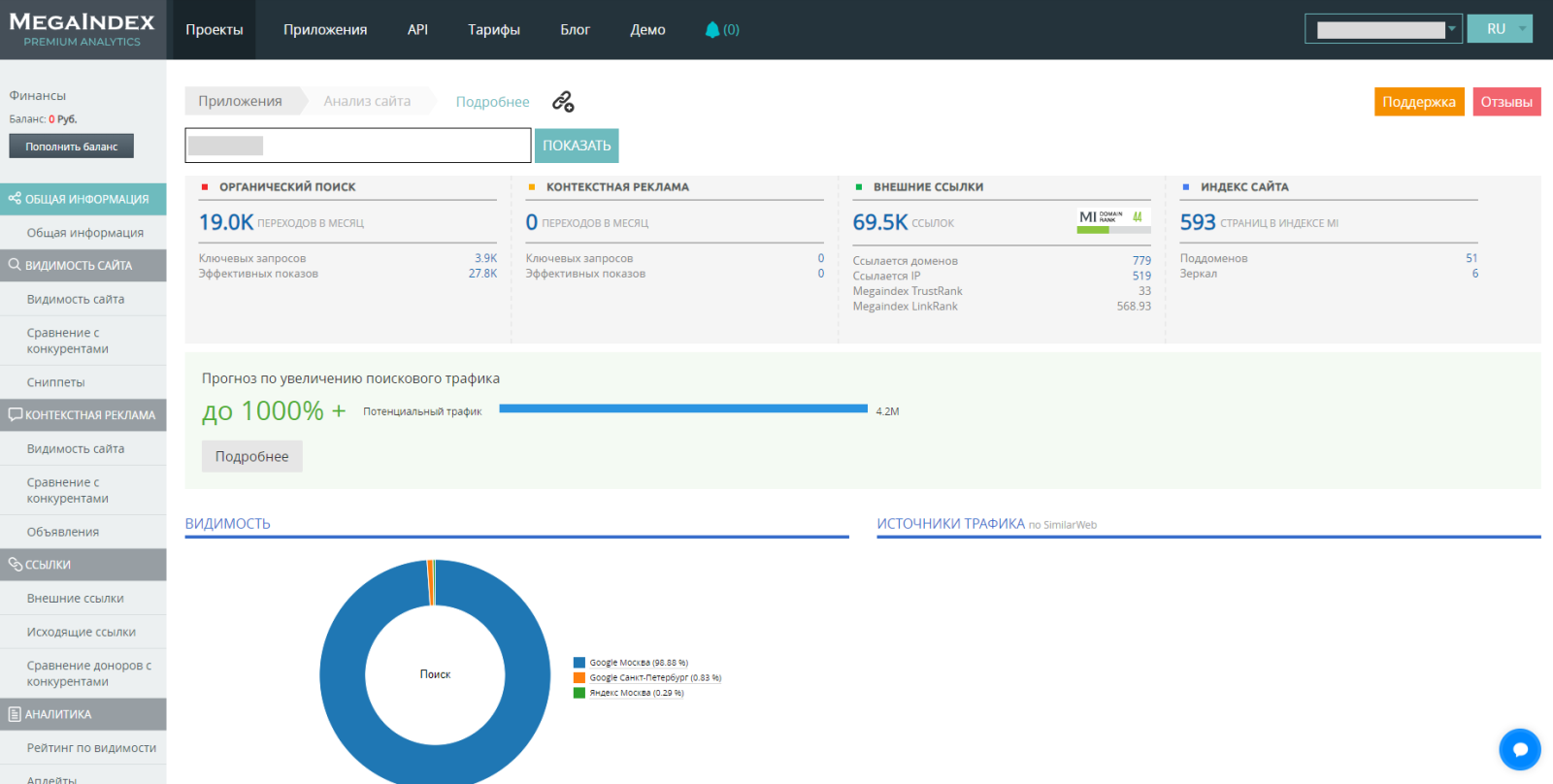Open the account selector dropdown
This screenshot has height=784, width=1553.
[1382, 29]
